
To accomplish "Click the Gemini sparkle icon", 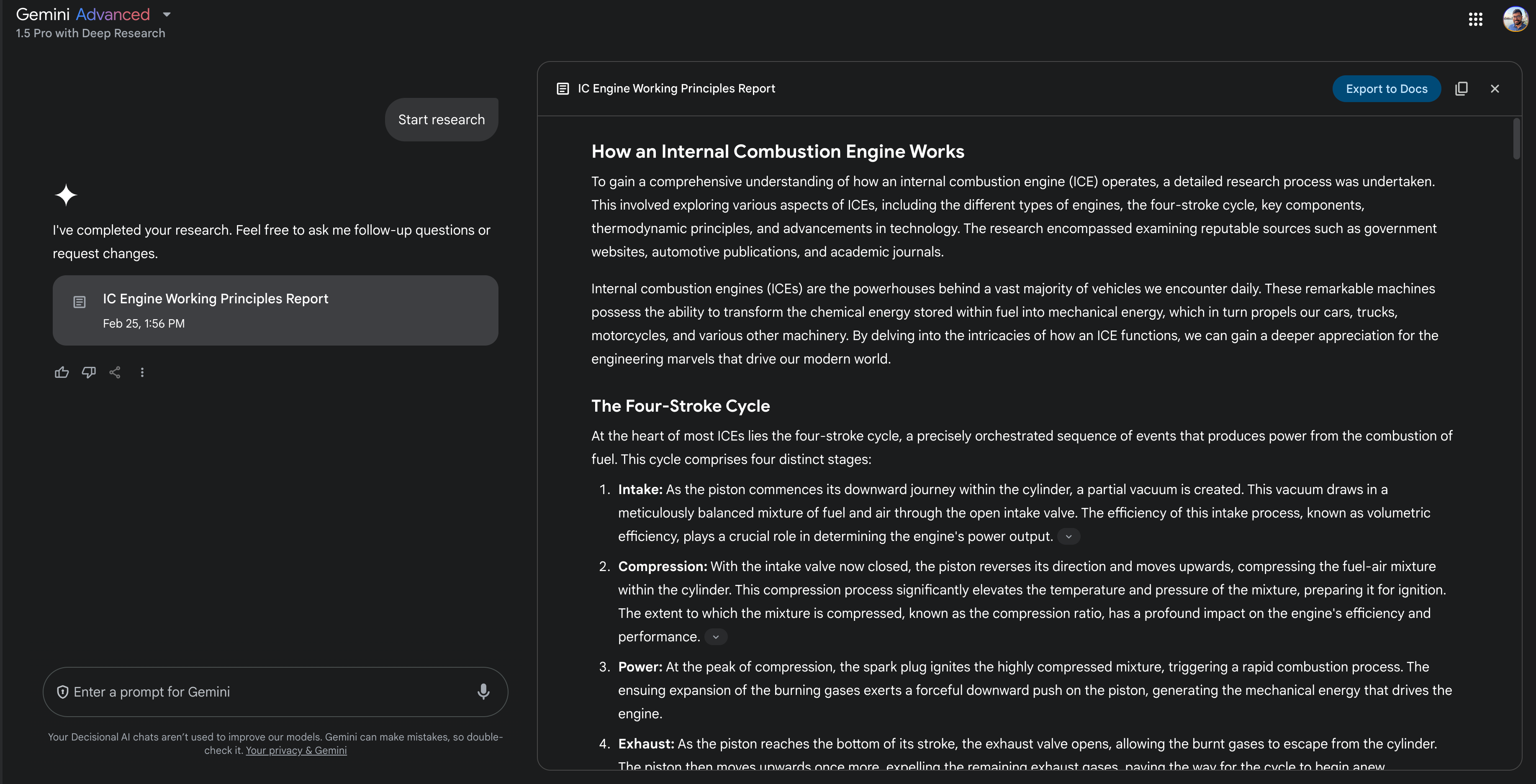I will tap(66, 195).
